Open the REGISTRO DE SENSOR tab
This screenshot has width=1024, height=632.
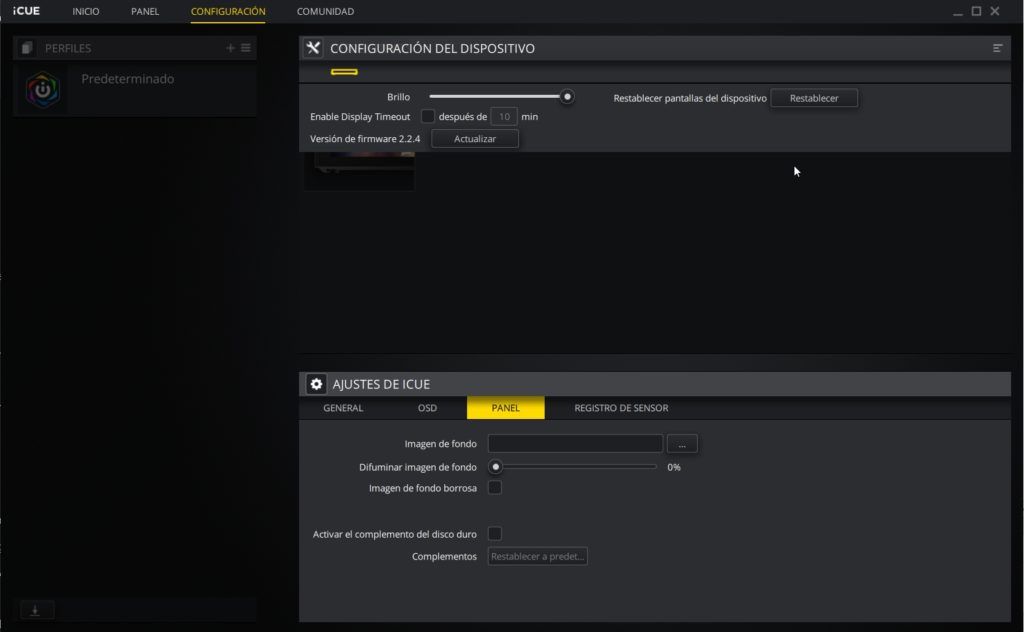pos(621,408)
